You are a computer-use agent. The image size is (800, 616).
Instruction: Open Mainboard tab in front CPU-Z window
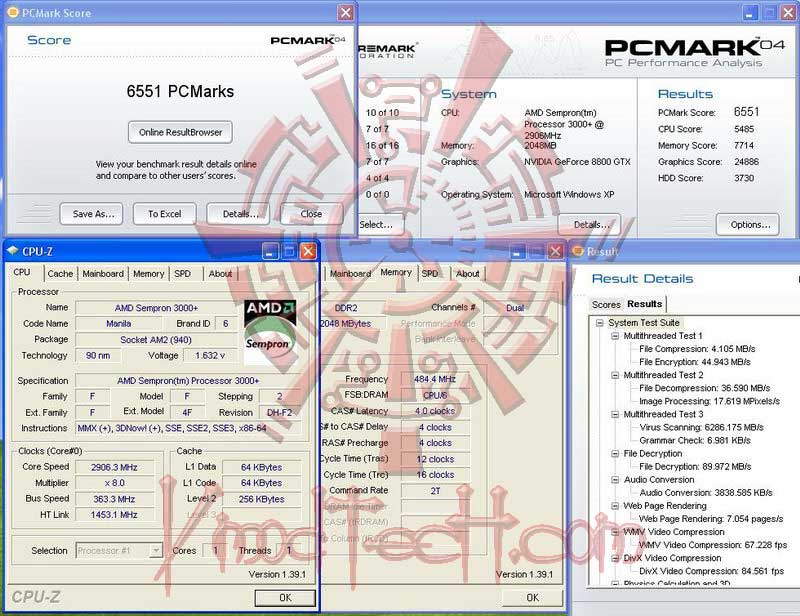coord(103,274)
